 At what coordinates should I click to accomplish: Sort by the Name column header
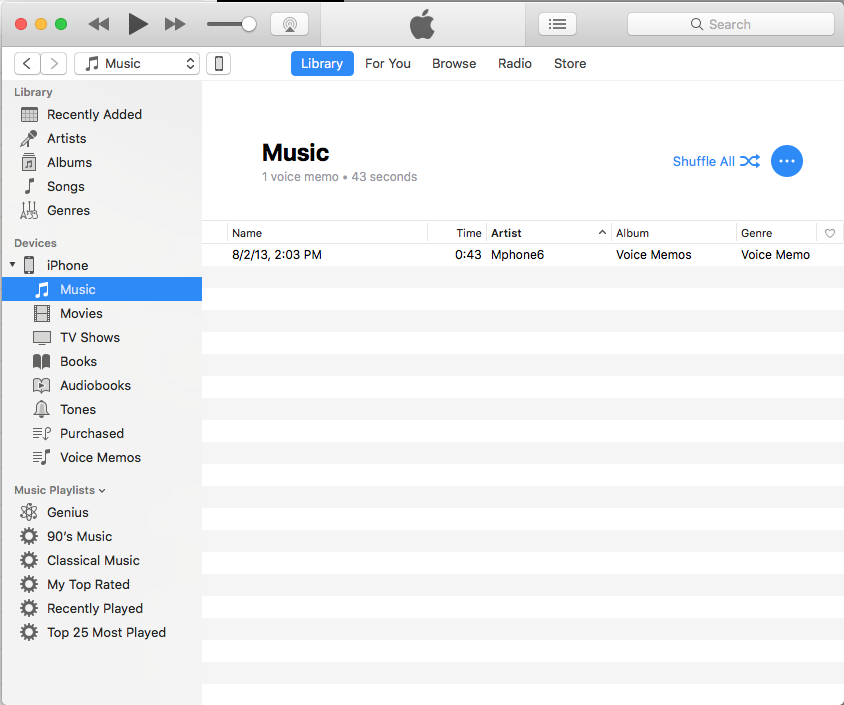[327, 233]
